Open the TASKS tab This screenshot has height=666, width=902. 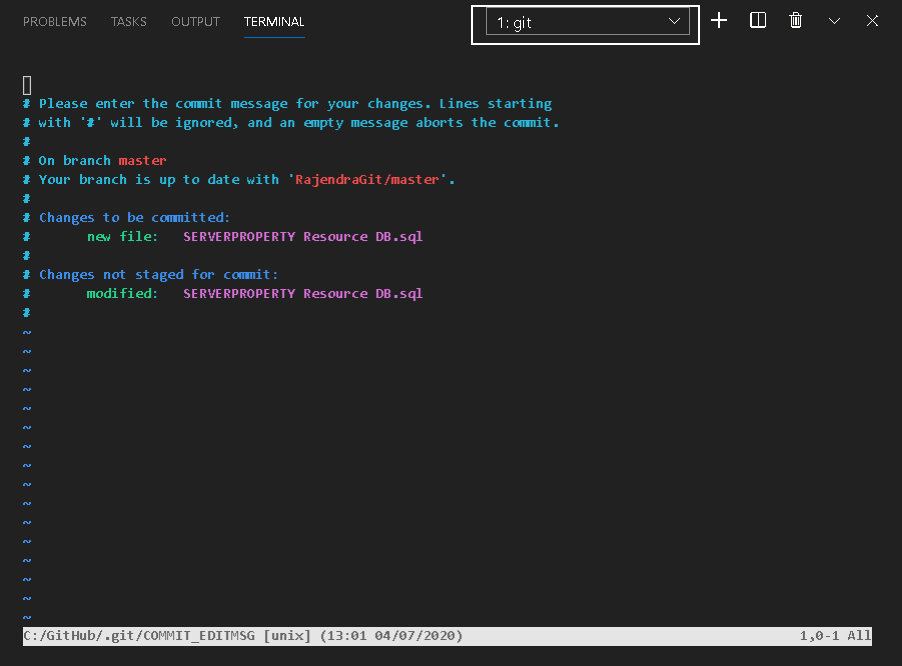click(129, 22)
